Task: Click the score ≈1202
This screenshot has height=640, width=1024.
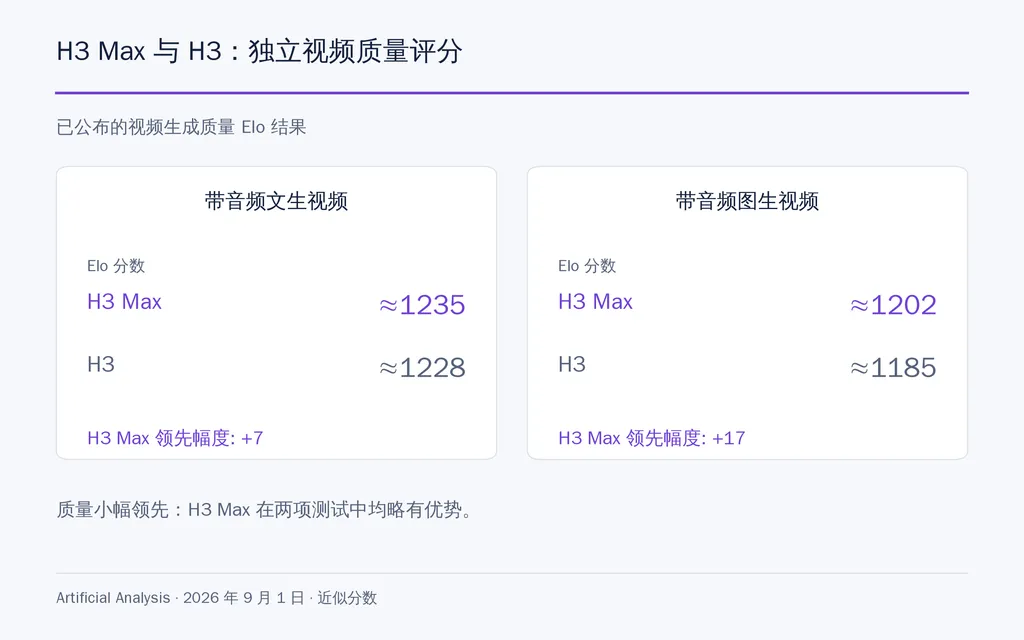Action: click(x=893, y=305)
